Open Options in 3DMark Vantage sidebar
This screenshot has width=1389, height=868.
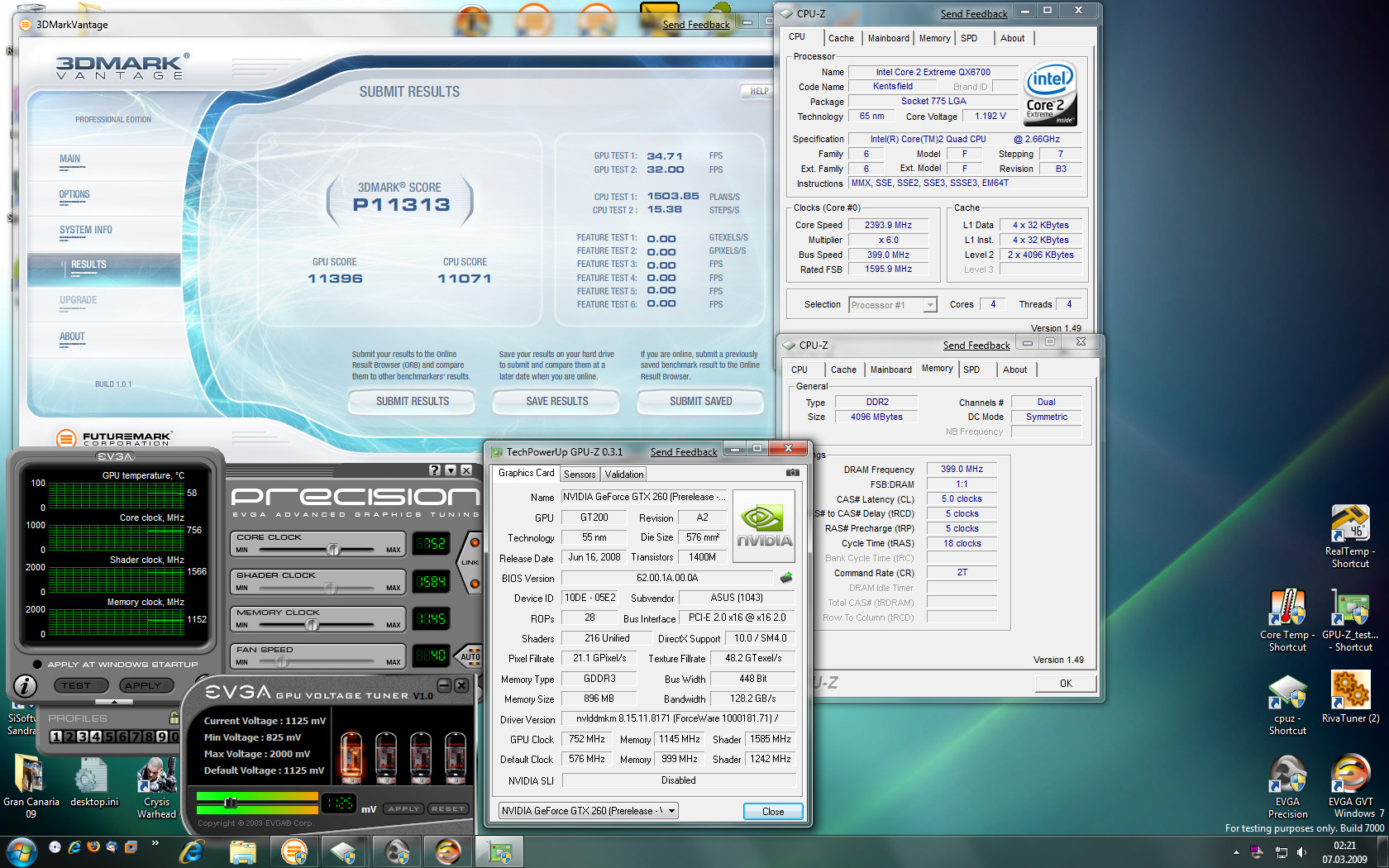[x=74, y=195]
